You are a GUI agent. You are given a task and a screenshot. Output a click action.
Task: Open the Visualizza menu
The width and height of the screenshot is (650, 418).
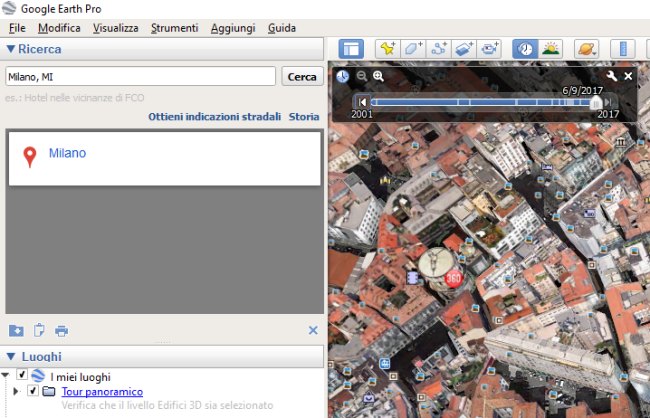coord(116,28)
